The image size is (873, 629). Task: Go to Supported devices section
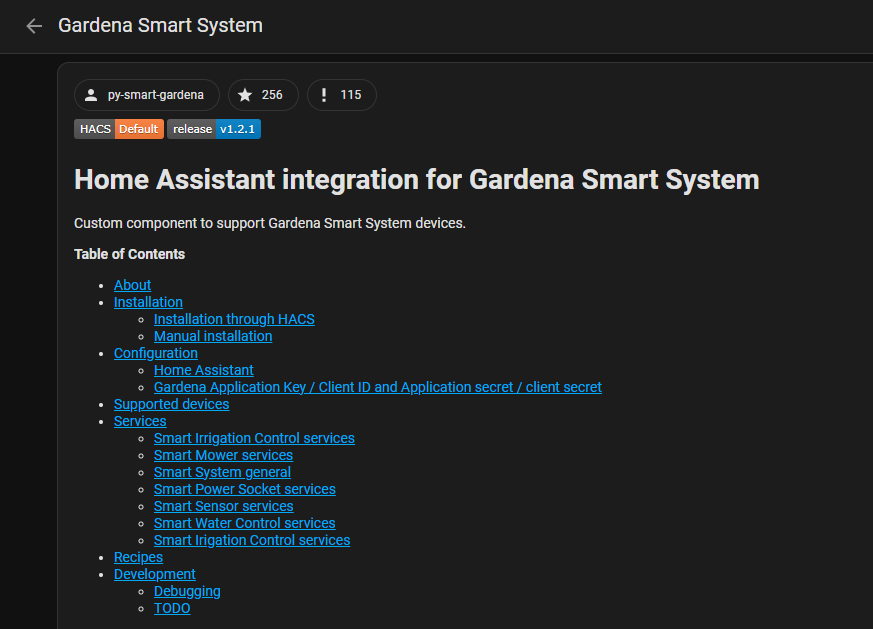(x=171, y=404)
